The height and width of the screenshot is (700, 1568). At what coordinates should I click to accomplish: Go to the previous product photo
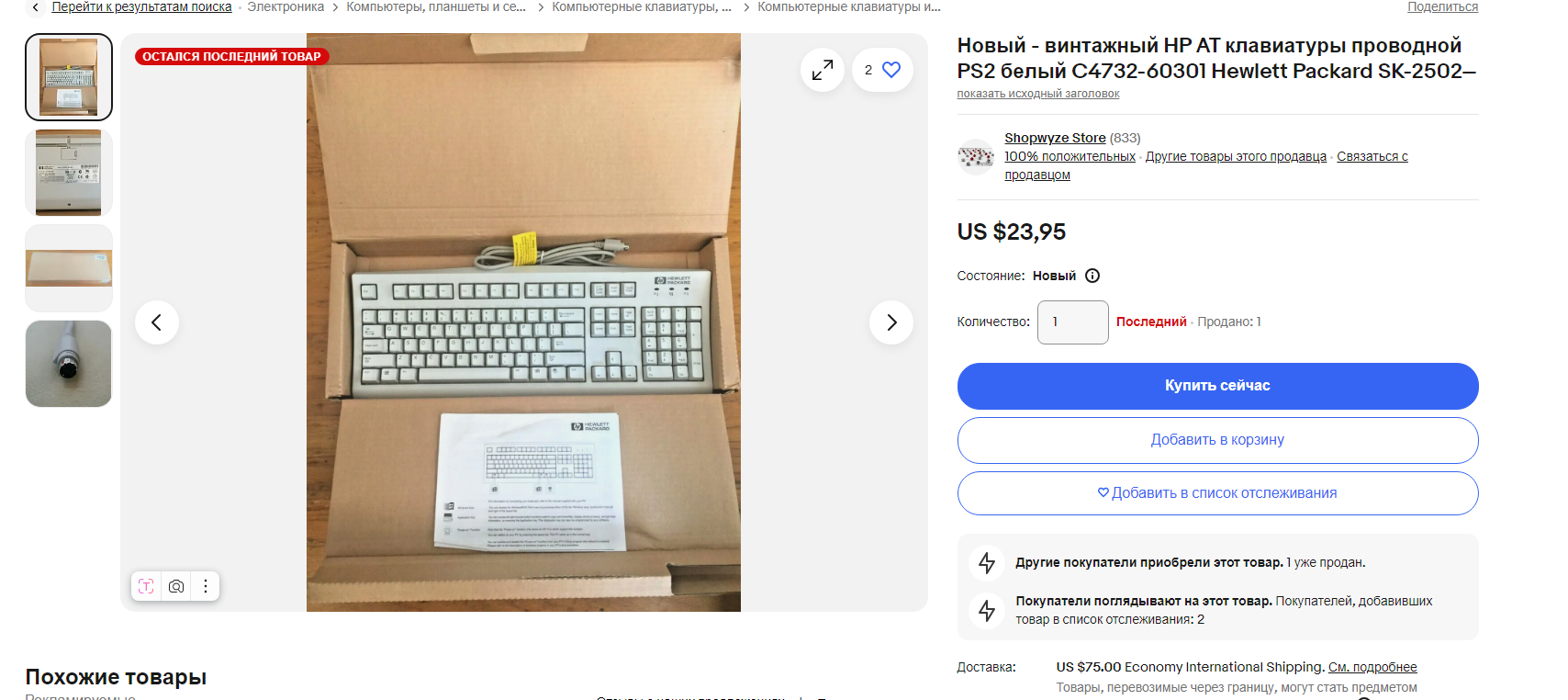pyautogui.click(x=157, y=322)
